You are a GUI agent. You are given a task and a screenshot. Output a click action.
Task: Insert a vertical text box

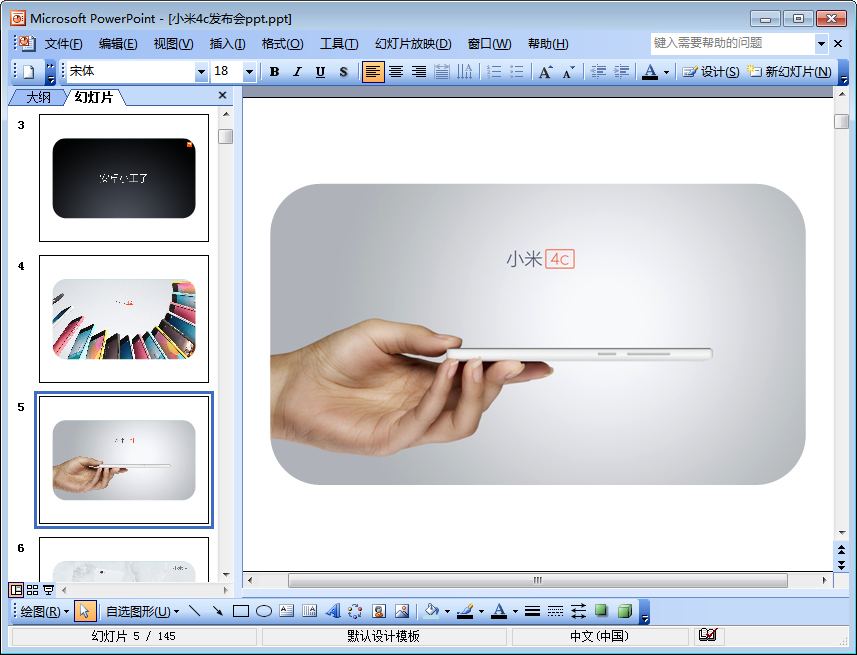309,611
